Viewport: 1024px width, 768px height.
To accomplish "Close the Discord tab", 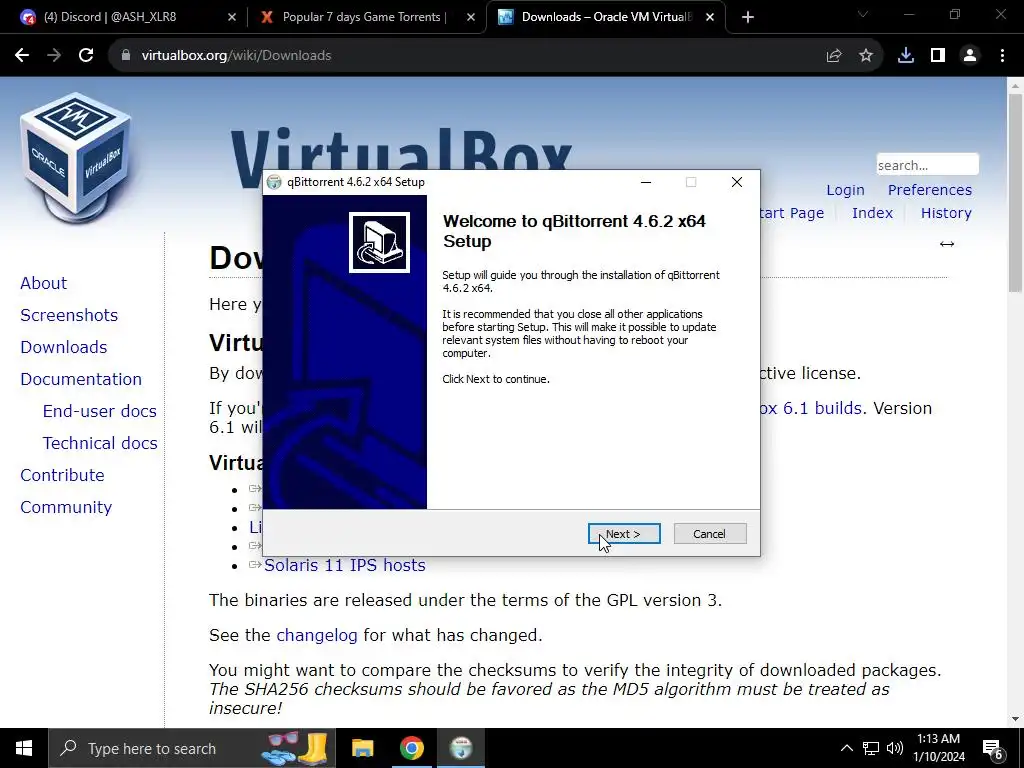I will click(232, 17).
